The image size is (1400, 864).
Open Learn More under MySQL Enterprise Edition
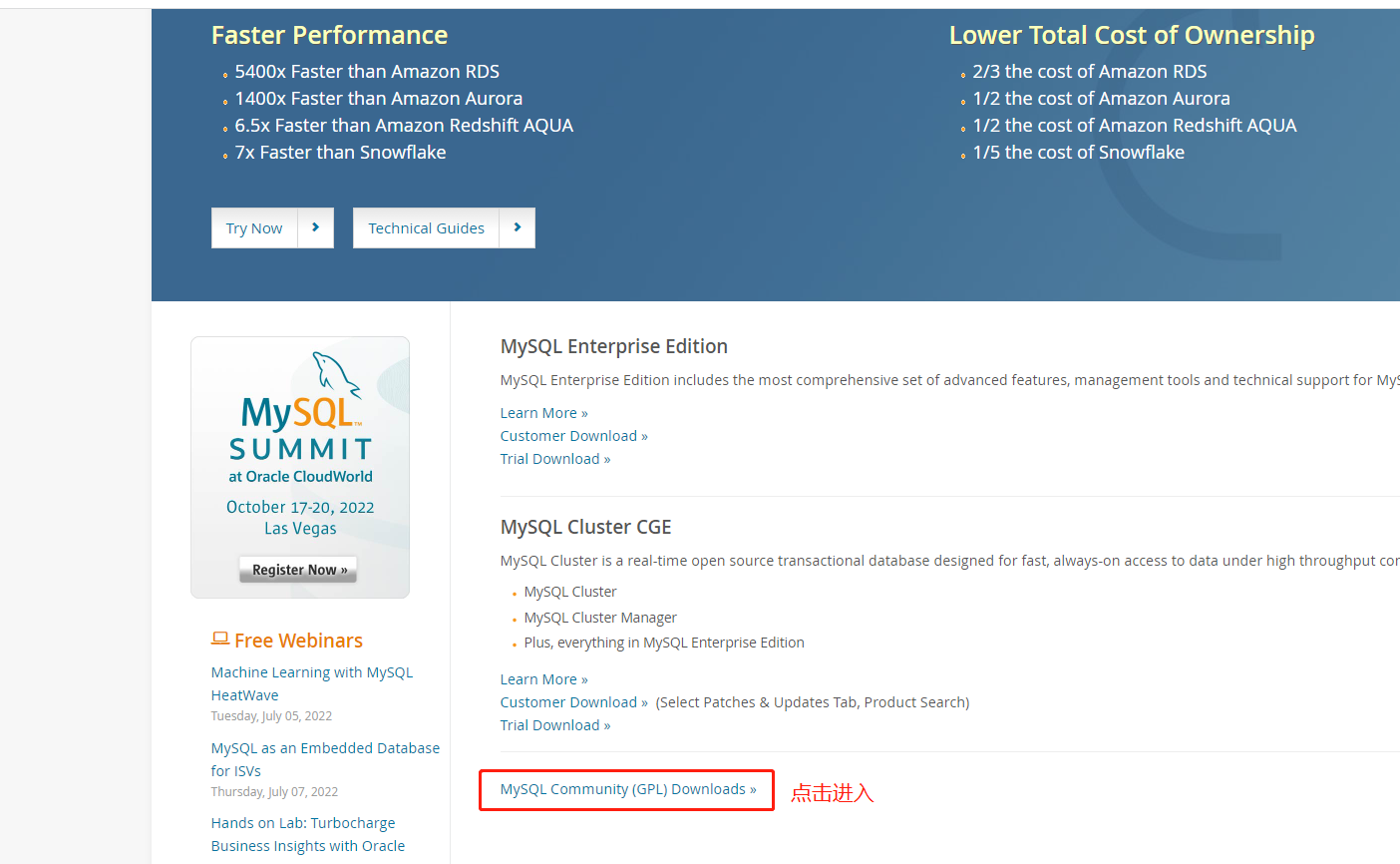pyautogui.click(x=544, y=413)
